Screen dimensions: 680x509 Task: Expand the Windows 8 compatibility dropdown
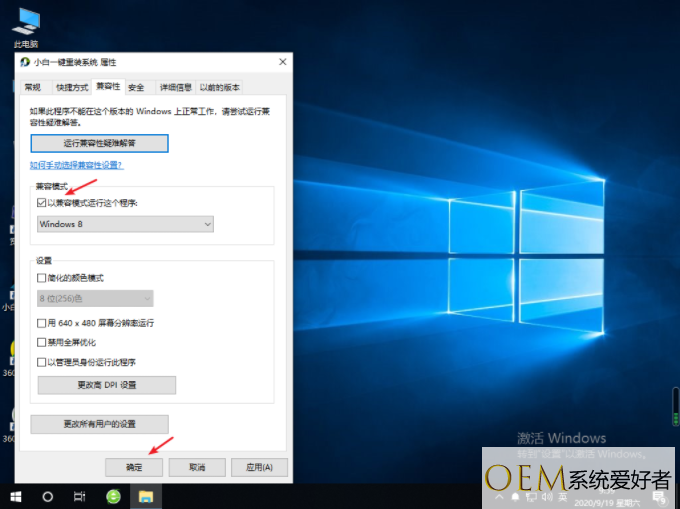[x=125, y=225]
